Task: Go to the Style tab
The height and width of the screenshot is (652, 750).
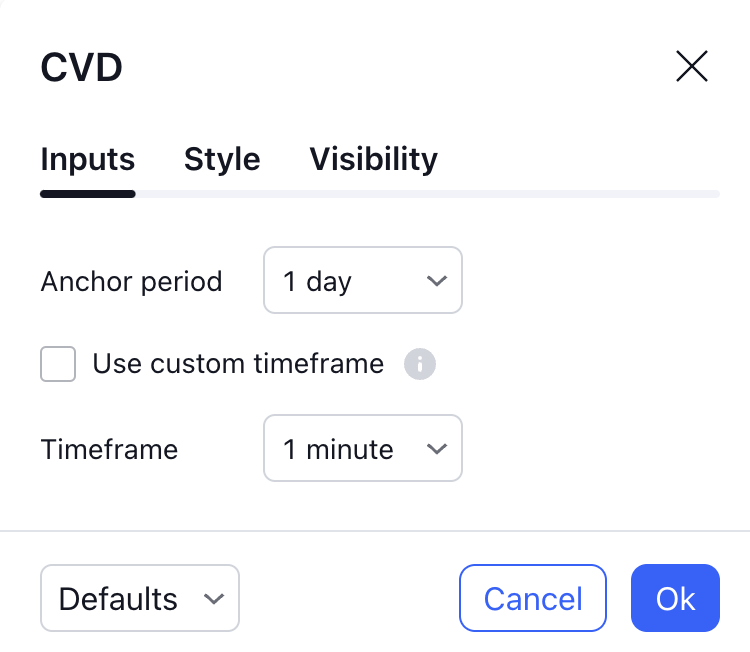Action: [222, 159]
